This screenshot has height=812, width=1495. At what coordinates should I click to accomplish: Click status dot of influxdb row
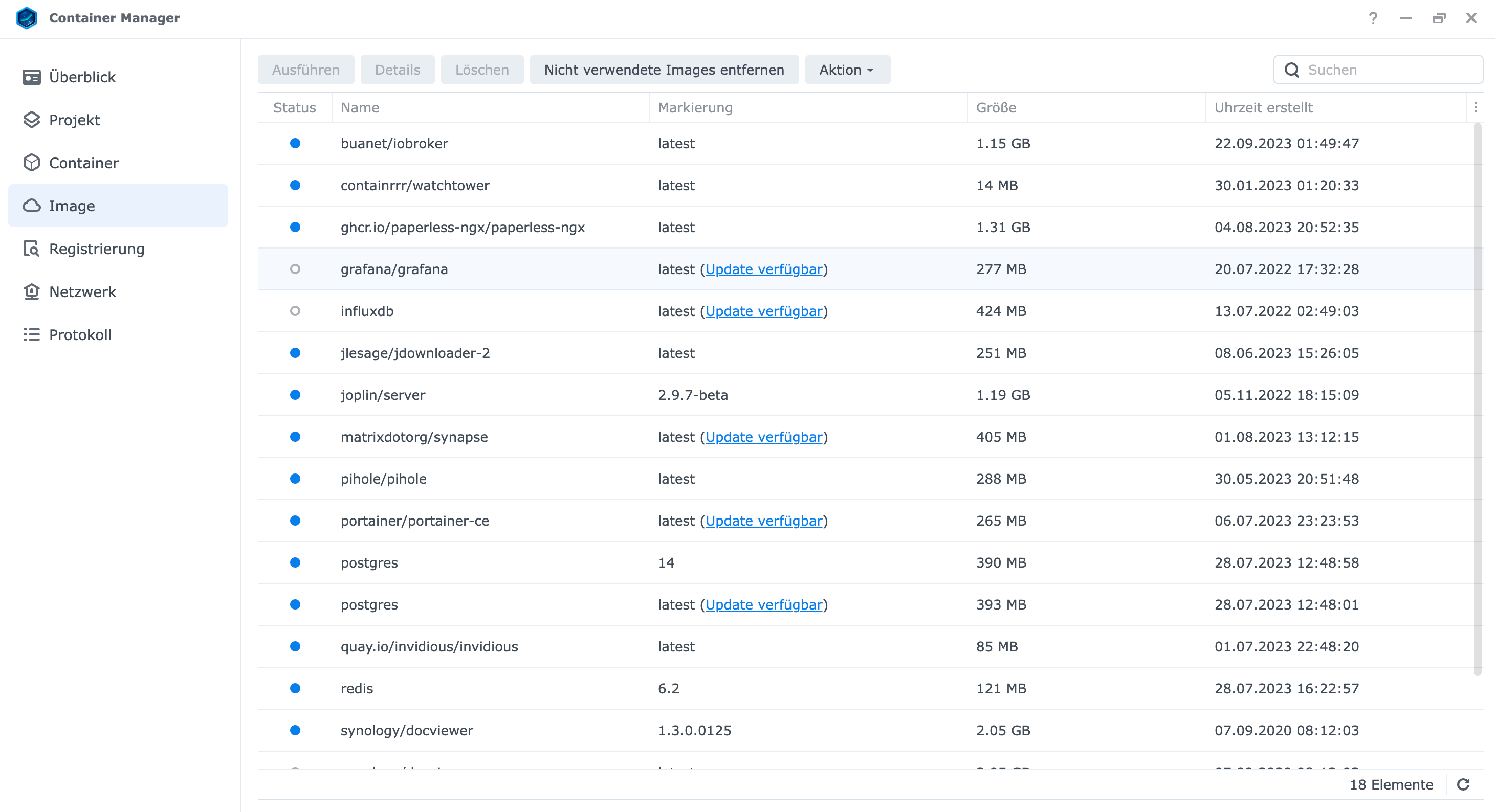(295, 311)
